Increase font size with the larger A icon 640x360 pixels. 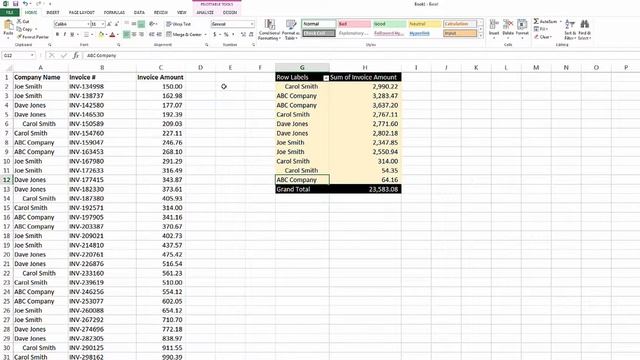[109, 24]
